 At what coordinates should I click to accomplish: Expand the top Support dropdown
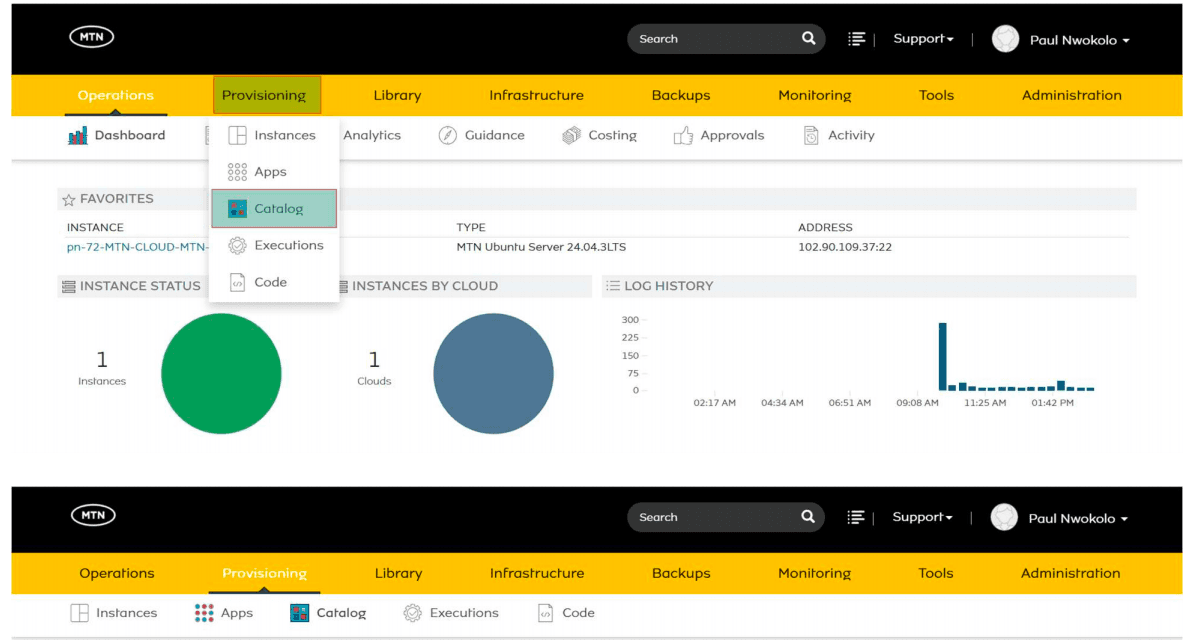(923, 39)
